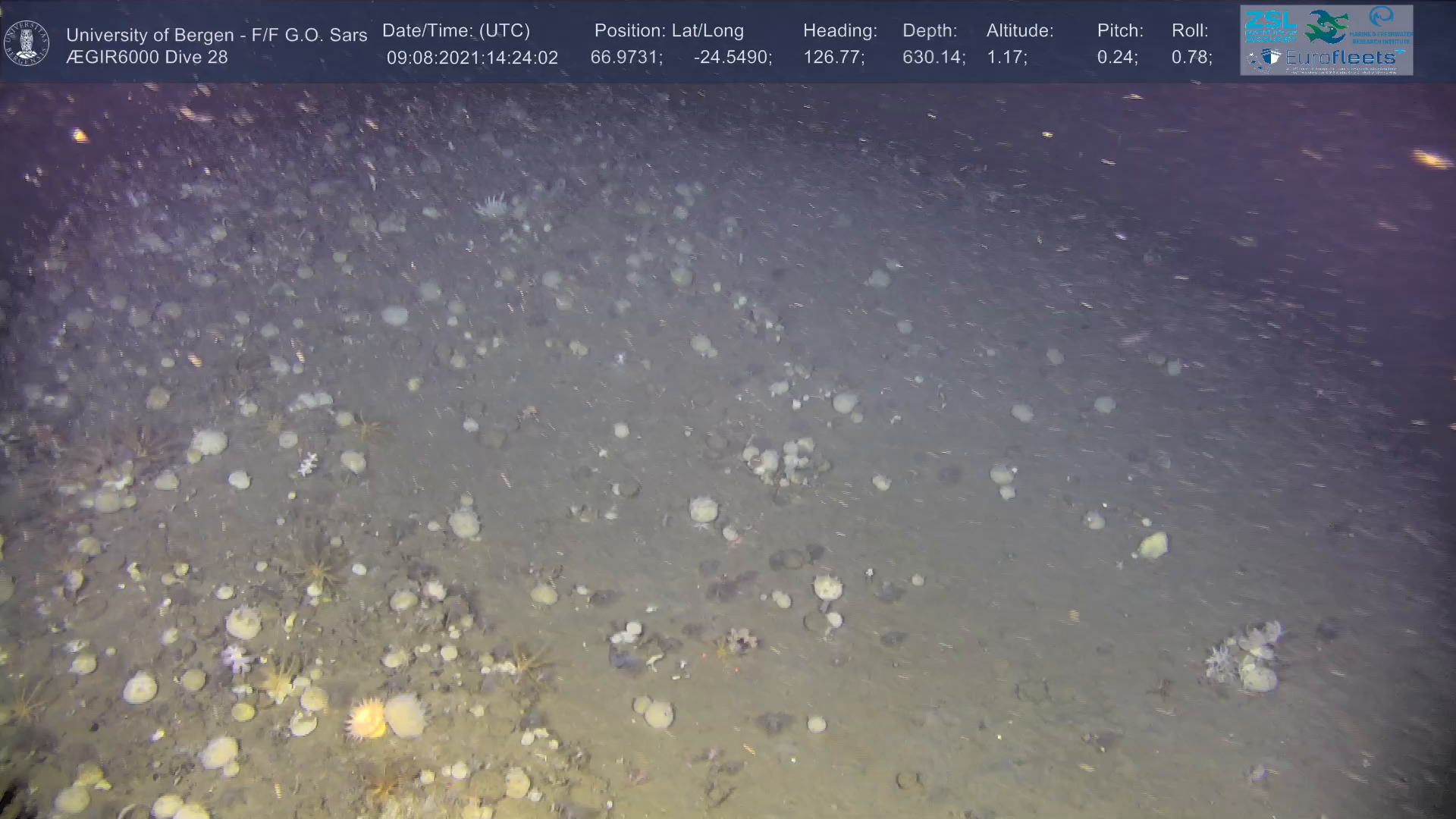Click the green-blue fish logo
The height and width of the screenshot is (819, 1456).
1326,27
